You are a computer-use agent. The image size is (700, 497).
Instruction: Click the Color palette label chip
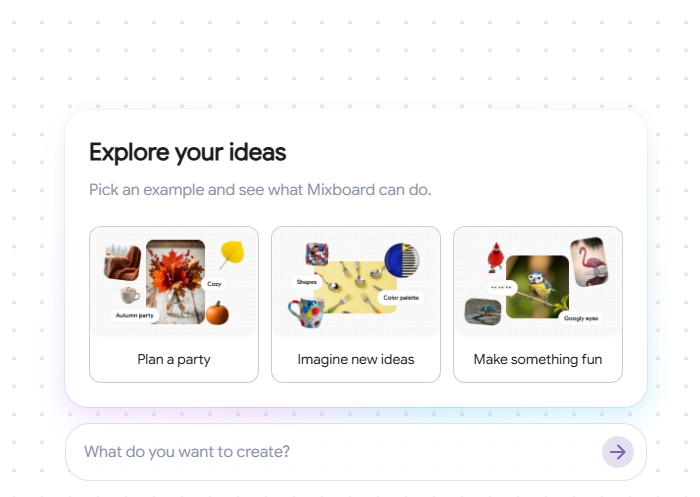[402, 298]
